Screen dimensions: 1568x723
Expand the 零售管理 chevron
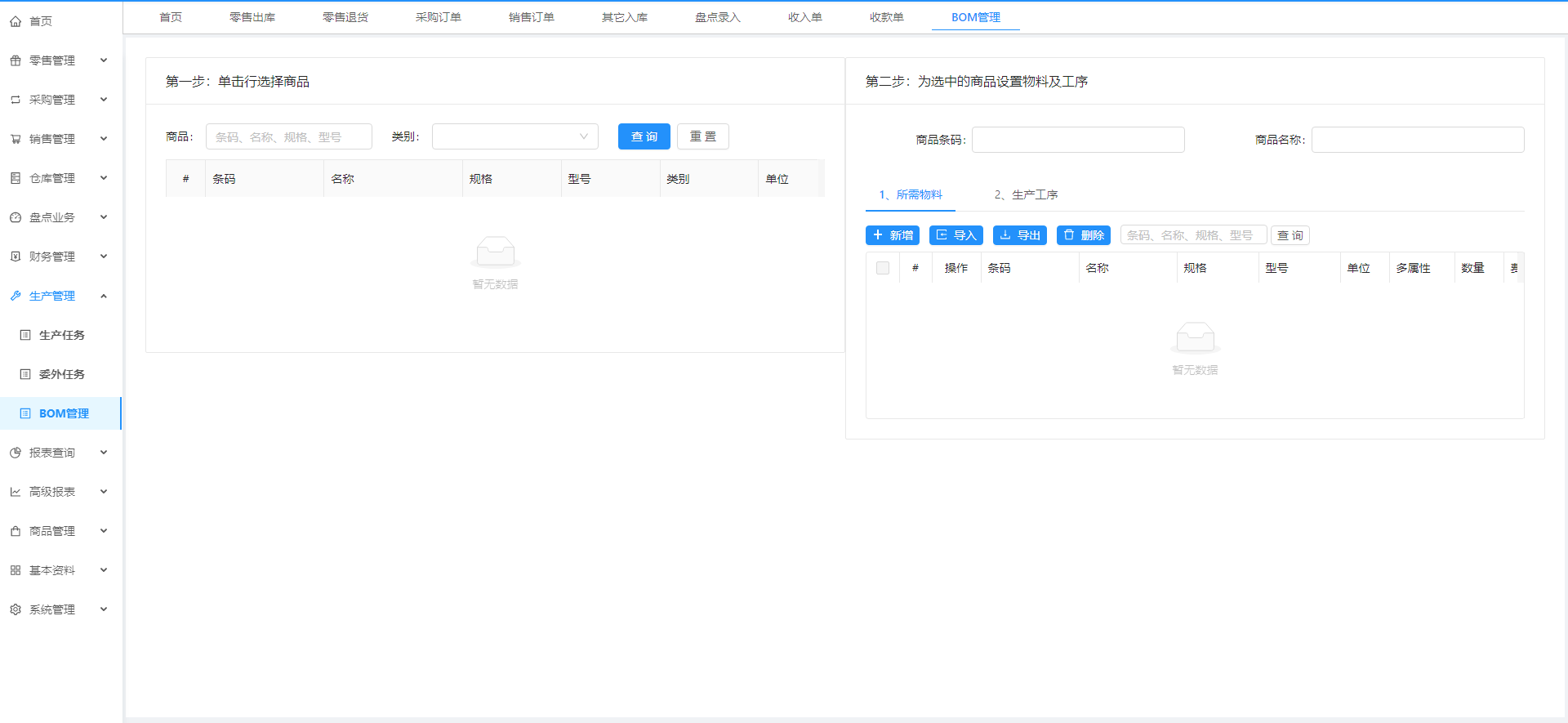coord(104,60)
